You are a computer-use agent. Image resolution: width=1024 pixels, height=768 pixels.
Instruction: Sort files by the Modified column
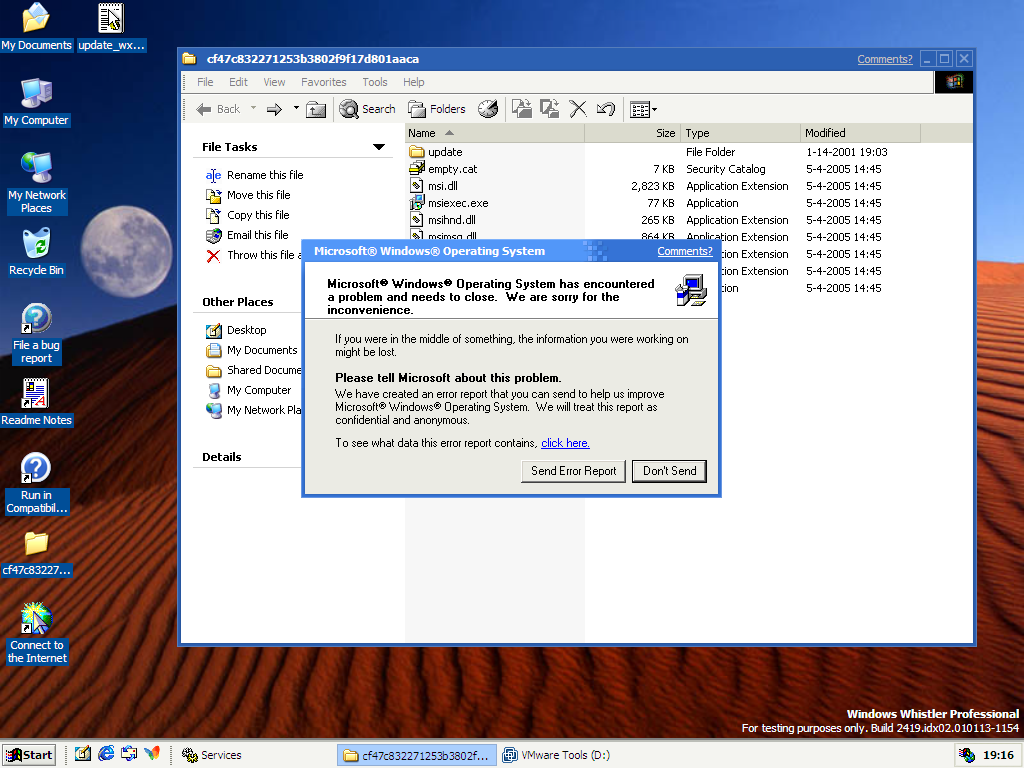click(x=860, y=133)
